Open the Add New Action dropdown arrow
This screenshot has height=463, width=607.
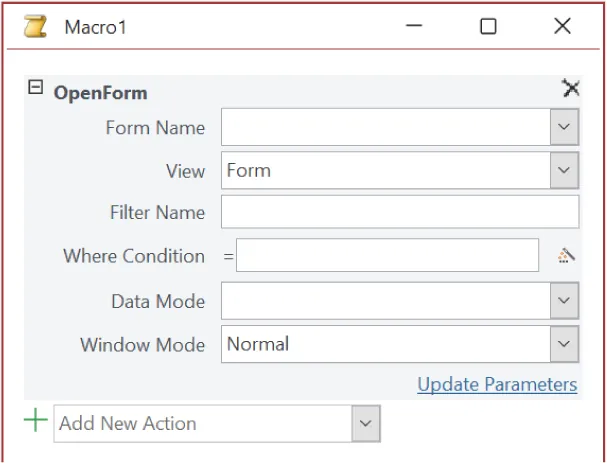365,423
